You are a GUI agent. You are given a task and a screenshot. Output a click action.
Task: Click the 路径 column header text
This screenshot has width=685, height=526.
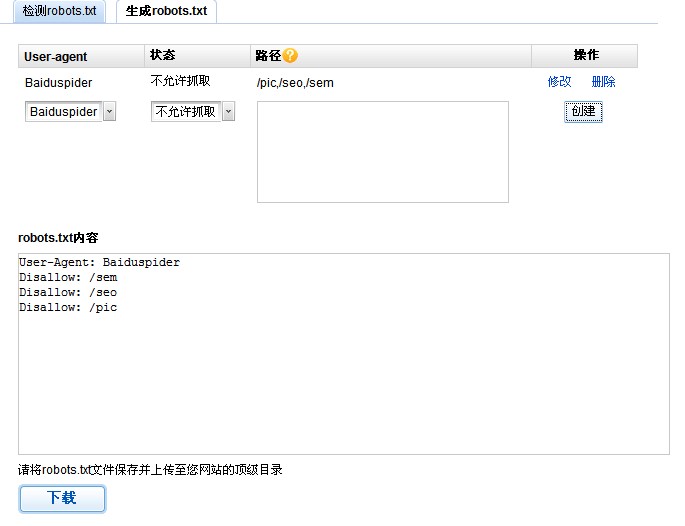(268, 56)
